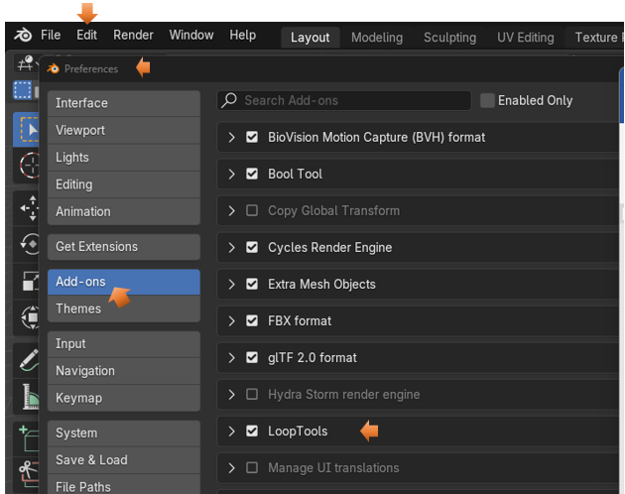Choose the Move tool in left toolbar
This screenshot has width=625, height=494.
click(26, 208)
